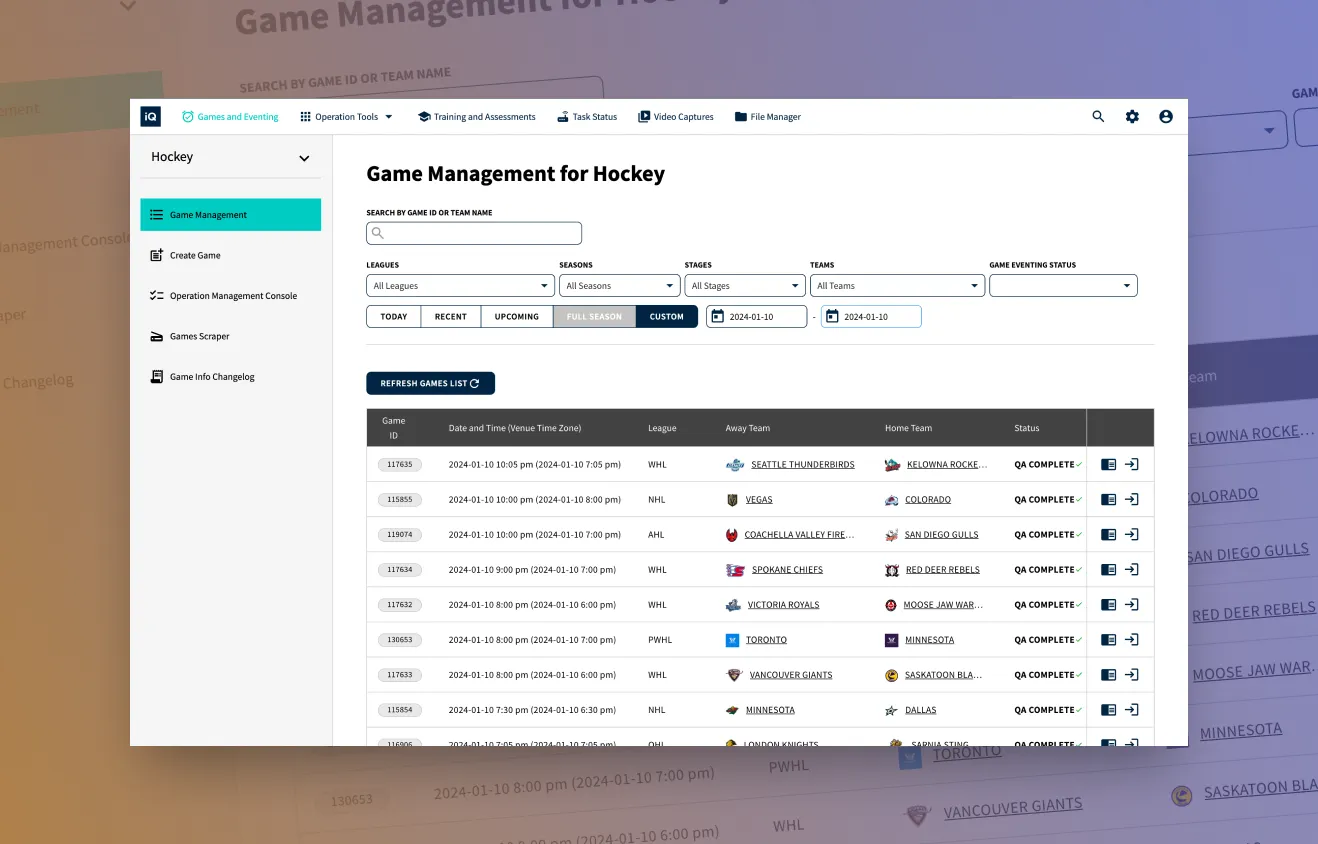Click the Seattle Thunderbirds team logo
This screenshot has height=844, width=1318.
point(735,464)
